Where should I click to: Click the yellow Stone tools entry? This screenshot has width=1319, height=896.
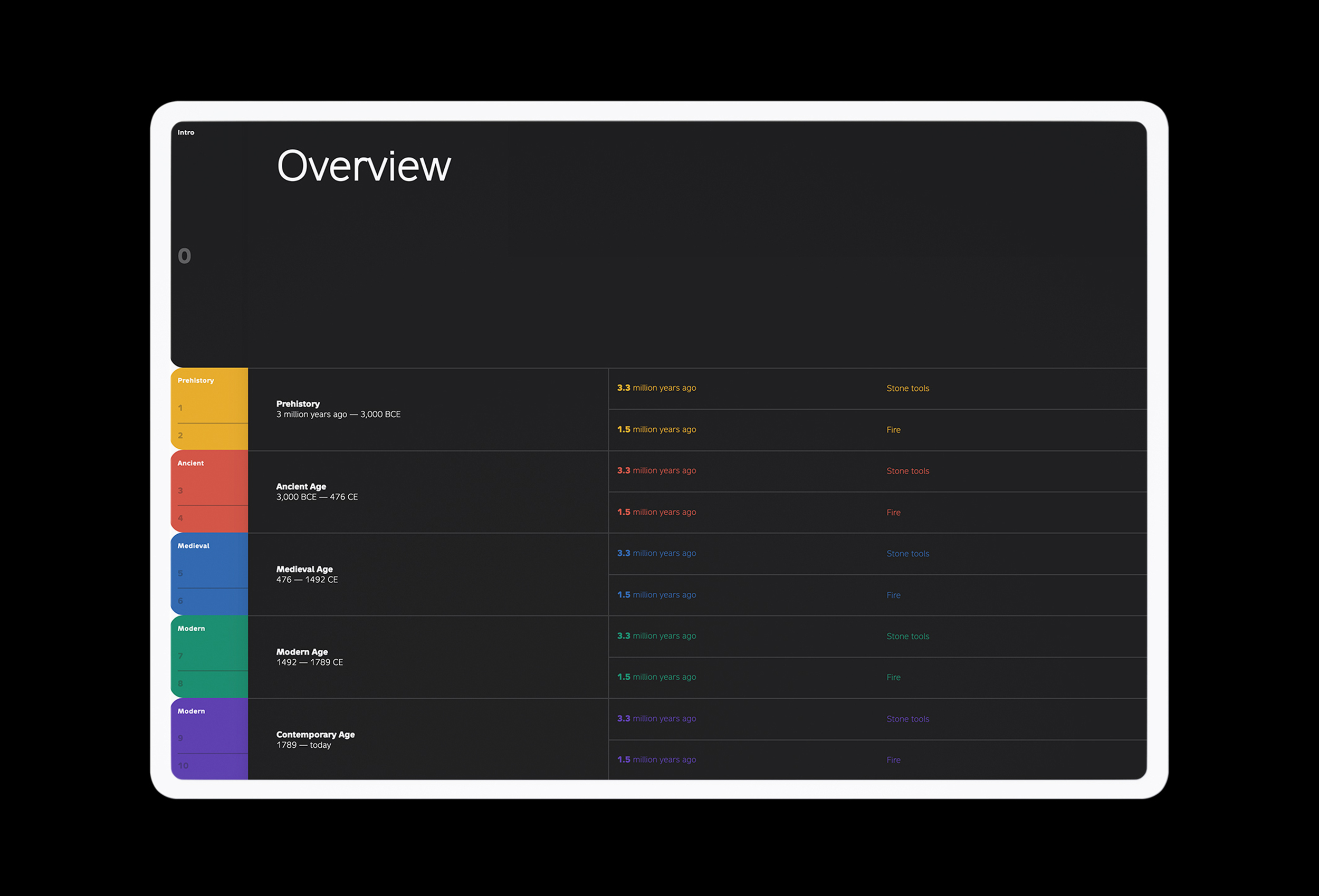(x=907, y=388)
